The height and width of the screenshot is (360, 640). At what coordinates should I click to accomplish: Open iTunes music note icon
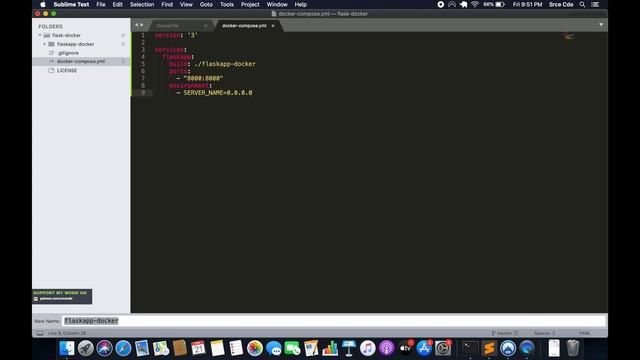point(367,348)
